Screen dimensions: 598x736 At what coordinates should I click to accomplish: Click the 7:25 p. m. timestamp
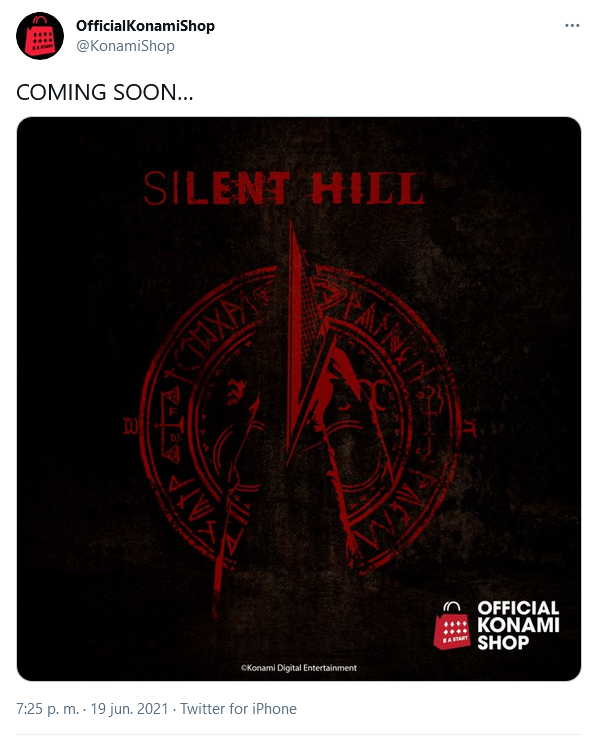[47, 709]
